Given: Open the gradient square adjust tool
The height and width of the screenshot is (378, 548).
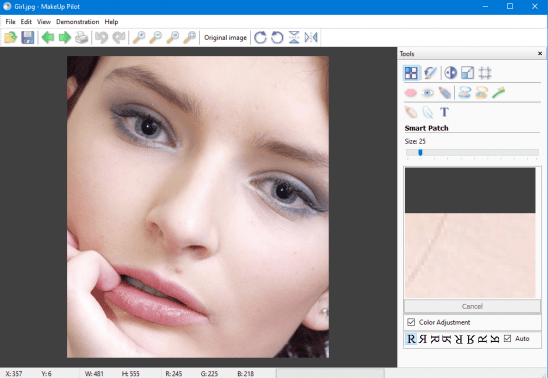Looking at the screenshot, I should point(467,73).
